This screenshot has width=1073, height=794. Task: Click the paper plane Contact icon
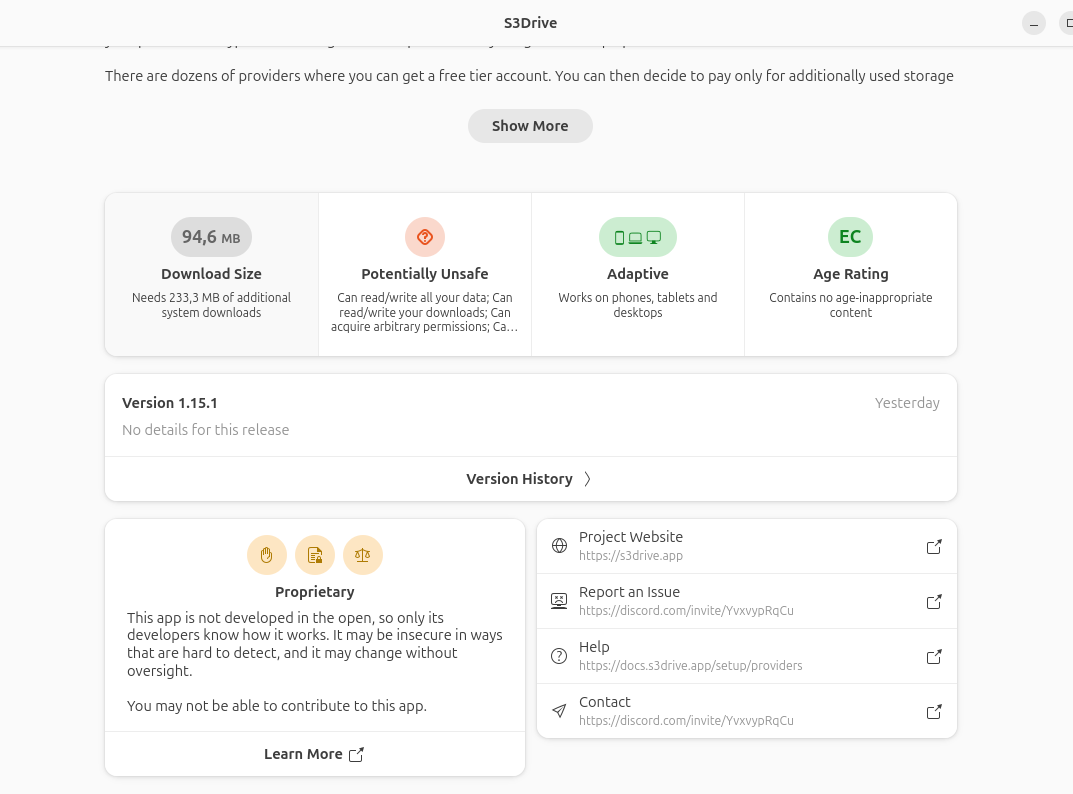(x=559, y=711)
